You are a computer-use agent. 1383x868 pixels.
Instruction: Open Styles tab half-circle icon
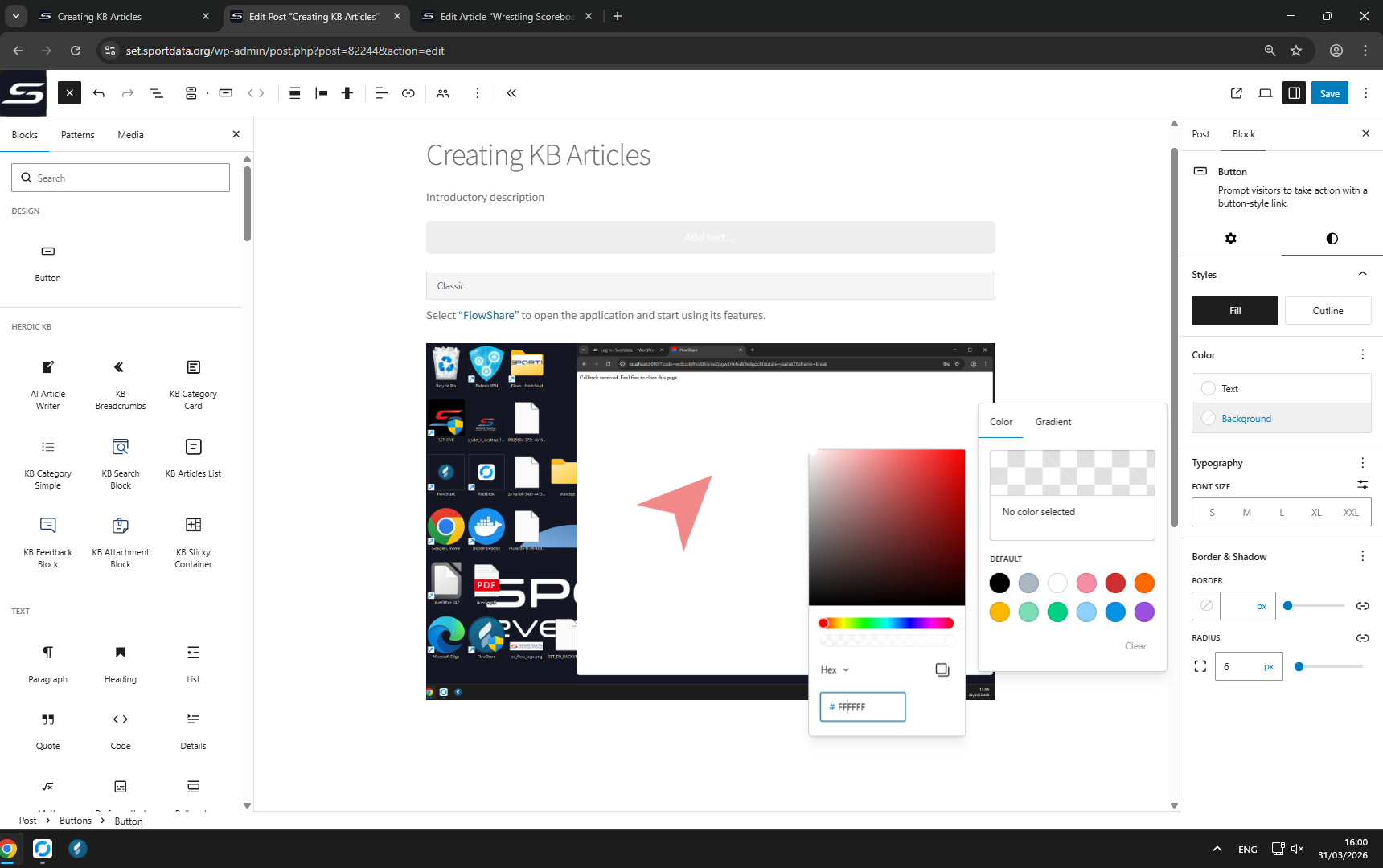pos(1332,239)
